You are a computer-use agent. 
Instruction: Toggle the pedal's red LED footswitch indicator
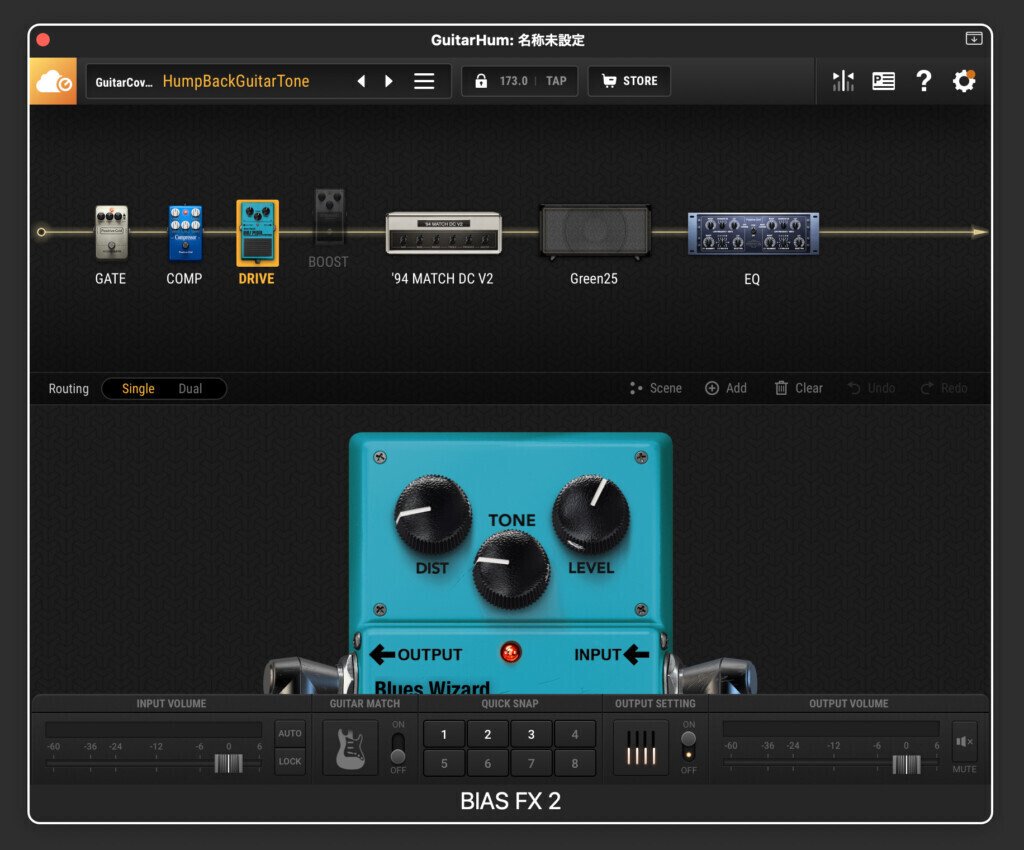tap(510, 652)
